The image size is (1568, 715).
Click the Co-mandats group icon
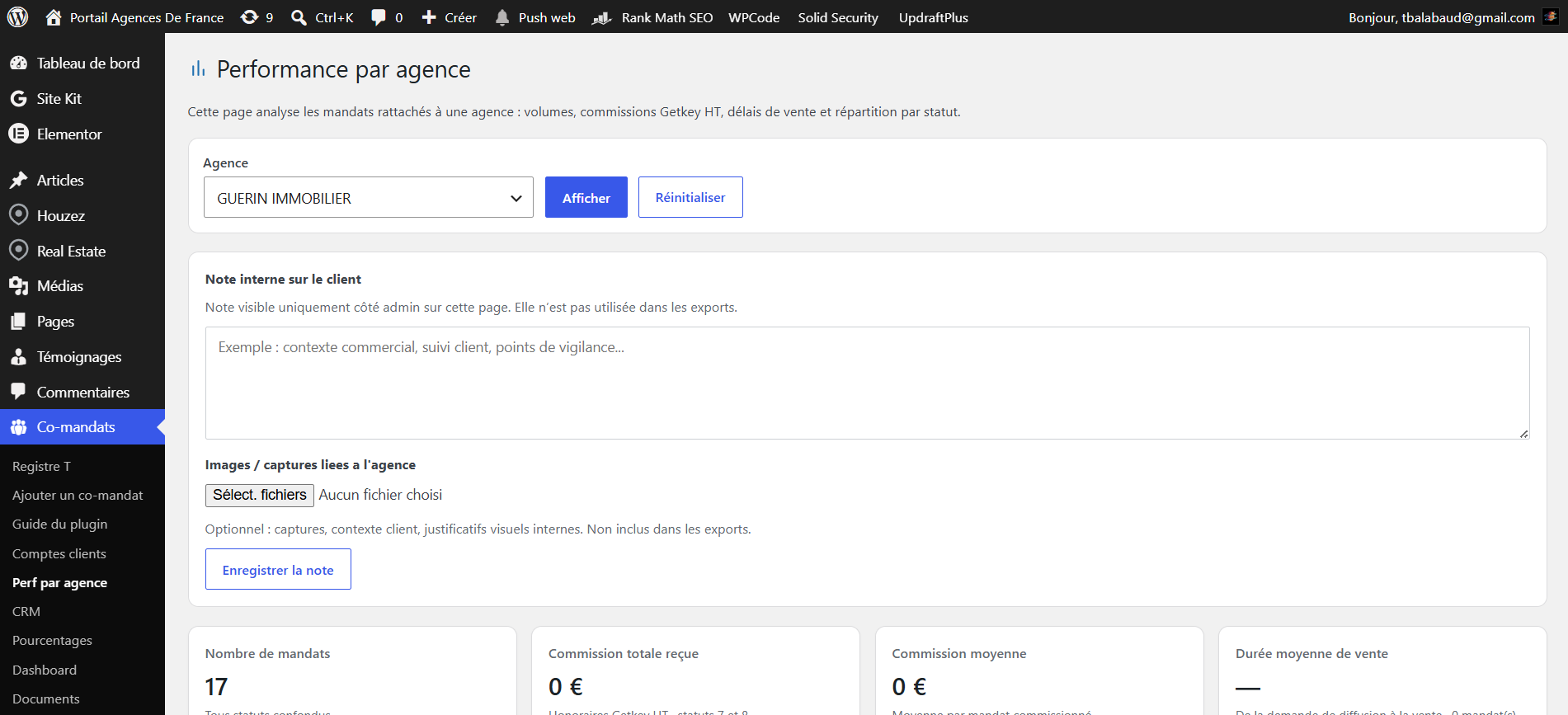18,427
